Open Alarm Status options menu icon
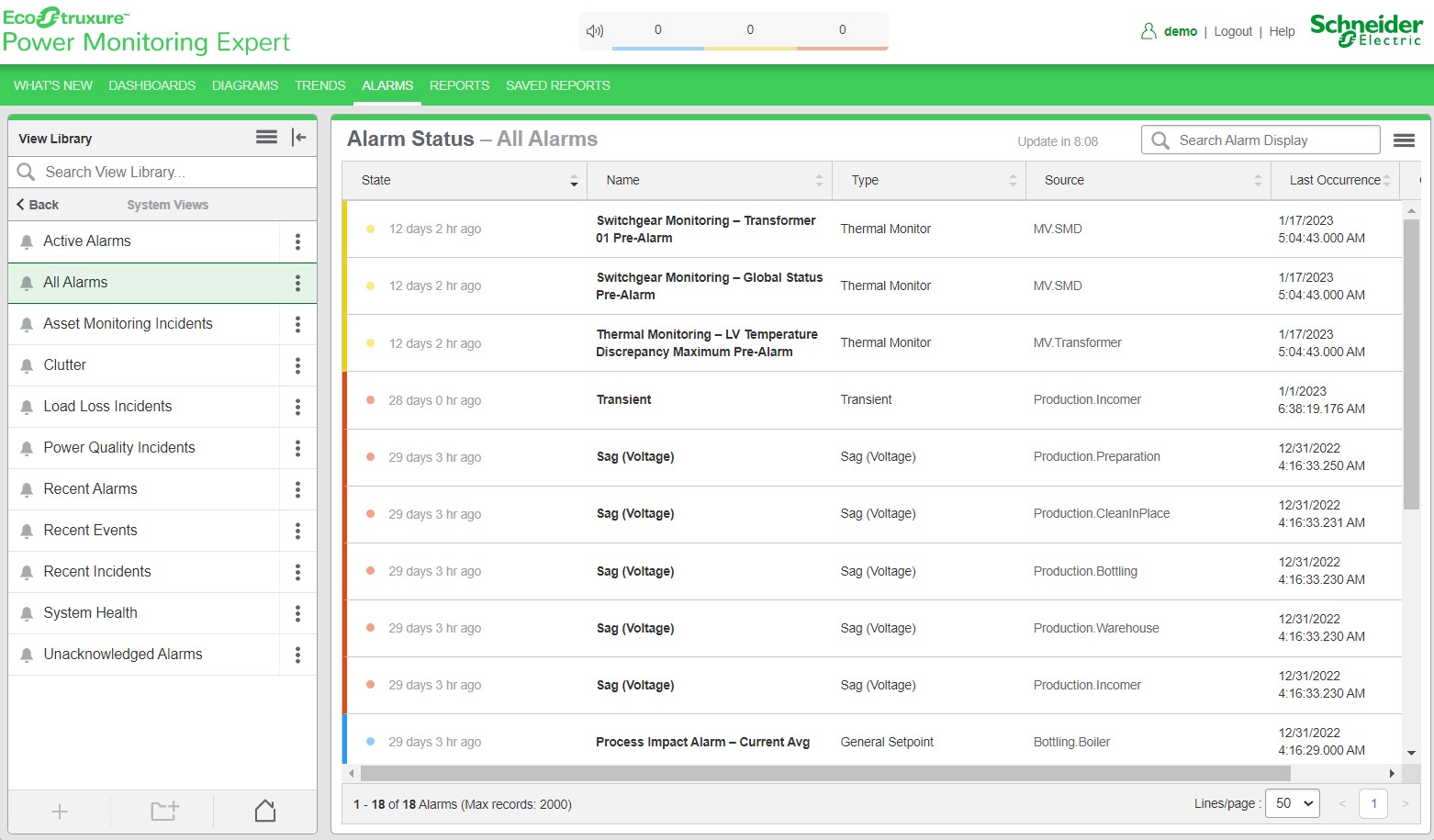This screenshot has height=840, width=1434. pos(1403,140)
